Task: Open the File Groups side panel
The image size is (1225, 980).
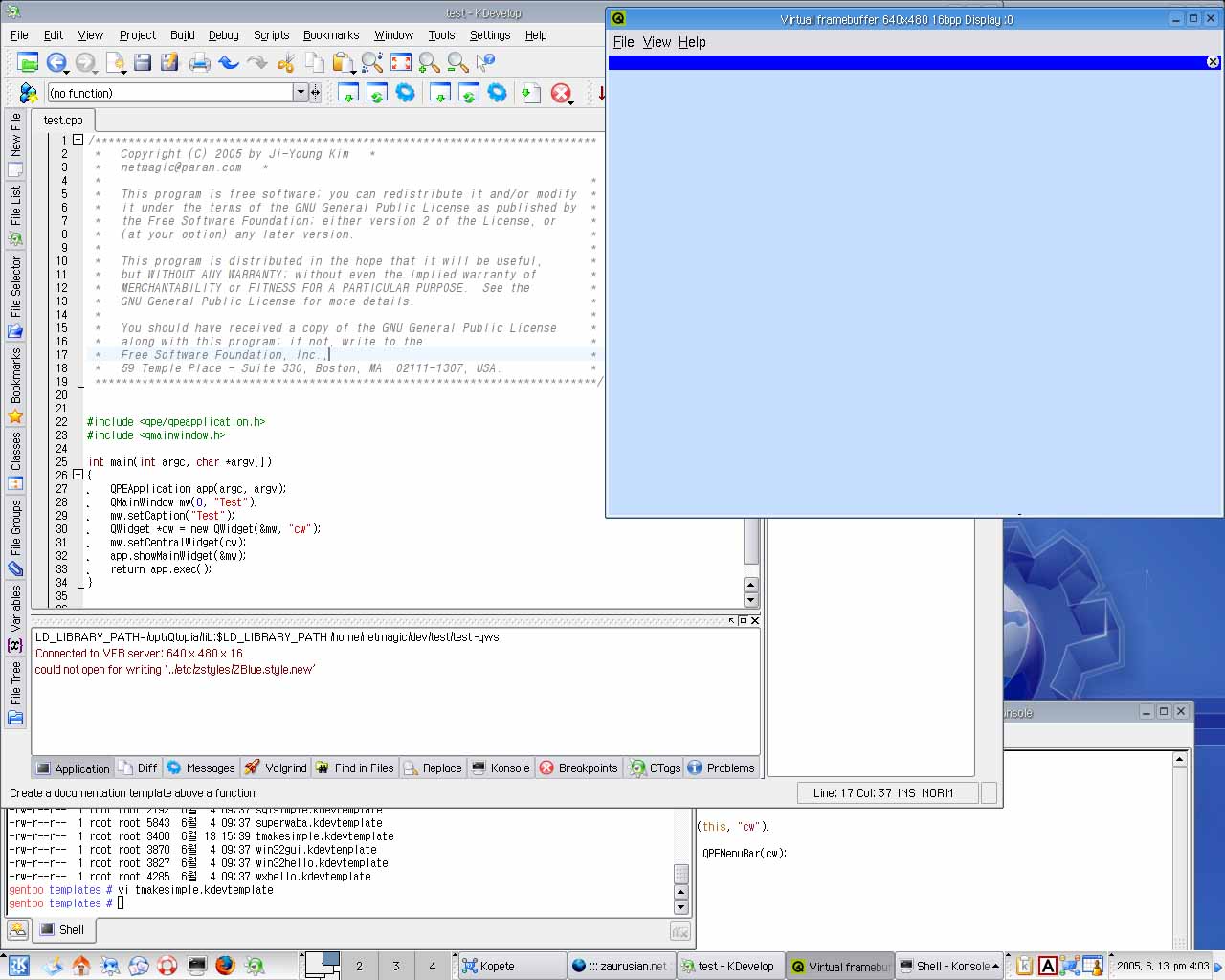Action: (15, 537)
